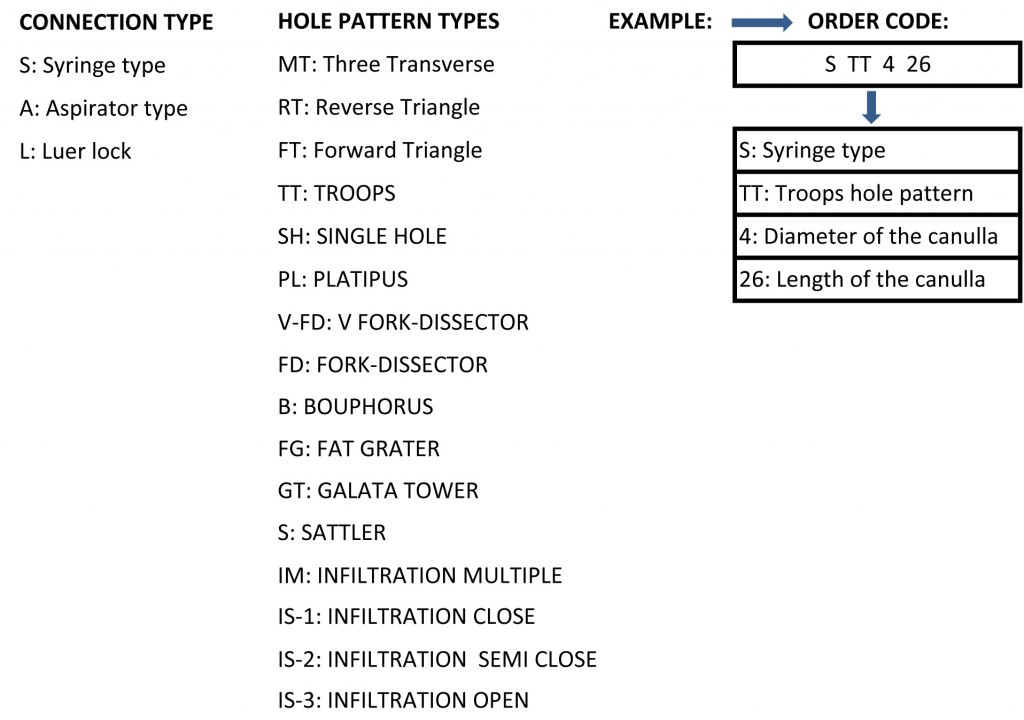Screen dimensions: 1024x720
Task: Select RT: Reverse Triangle pattern
Action: click(379, 107)
